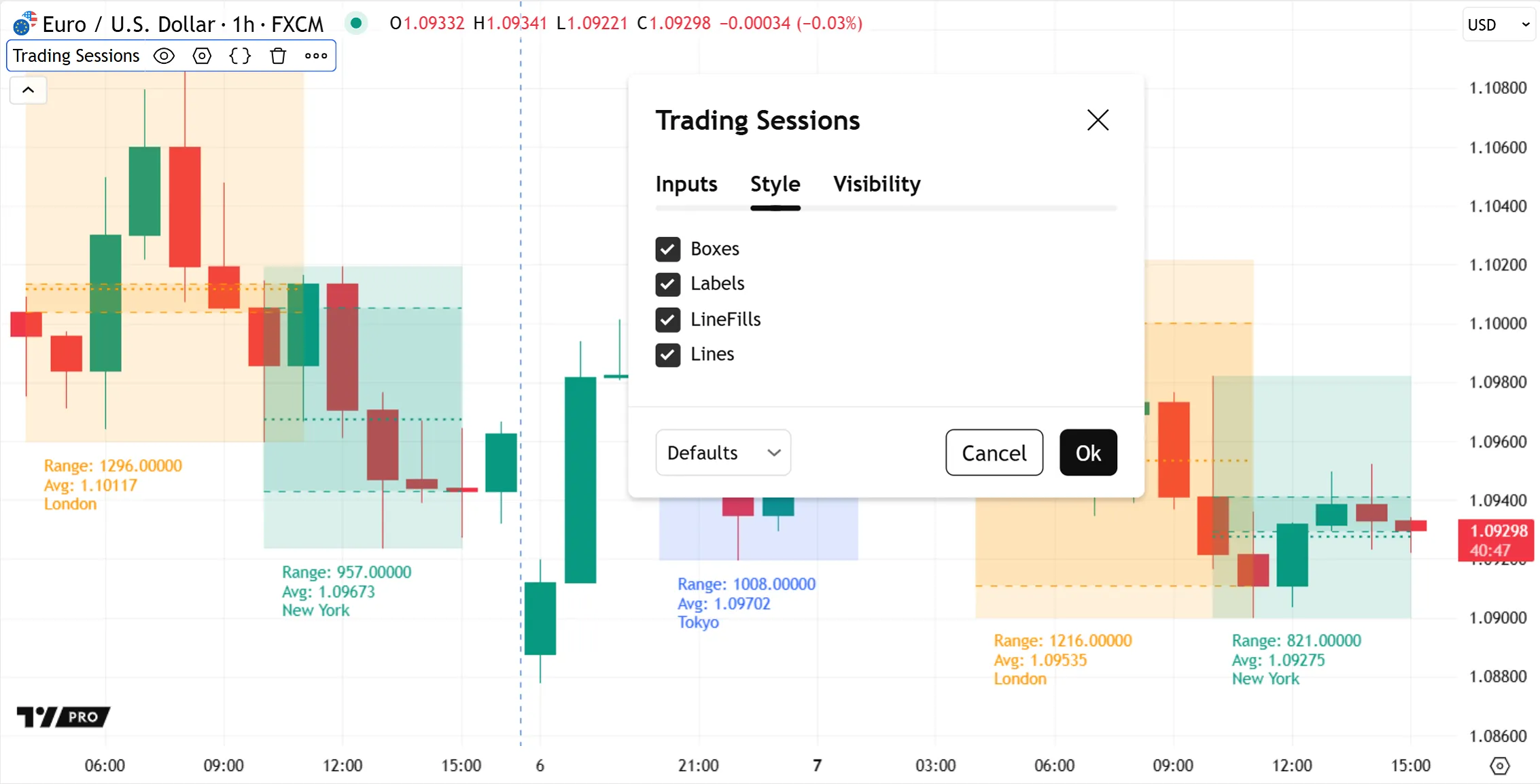Open chart settings icon at bottom-right
Image resolution: width=1540 pixels, height=784 pixels.
[x=1499, y=766]
